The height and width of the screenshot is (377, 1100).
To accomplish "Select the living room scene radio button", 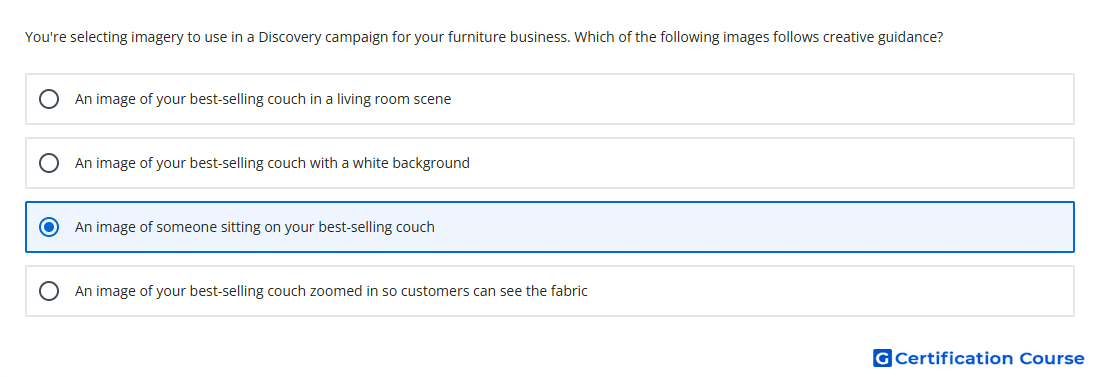I will 49,99.
